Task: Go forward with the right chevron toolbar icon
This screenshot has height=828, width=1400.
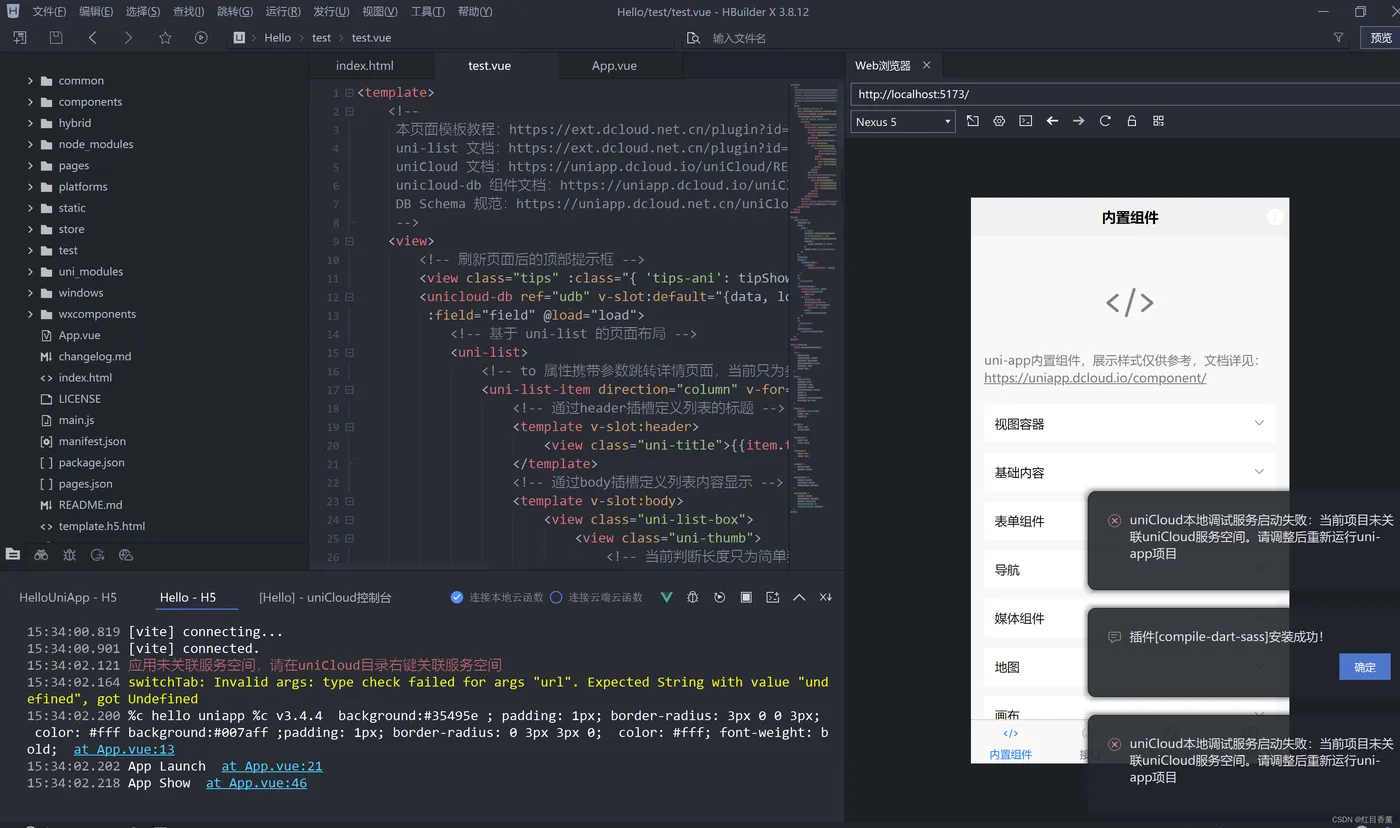Action: (128, 38)
